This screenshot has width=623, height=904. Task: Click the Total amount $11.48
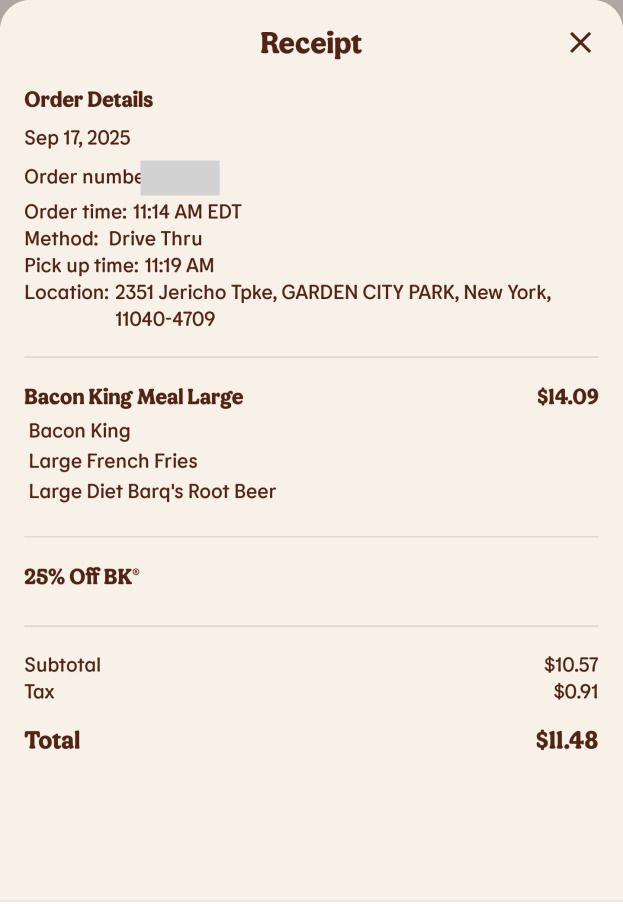pos(566,741)
